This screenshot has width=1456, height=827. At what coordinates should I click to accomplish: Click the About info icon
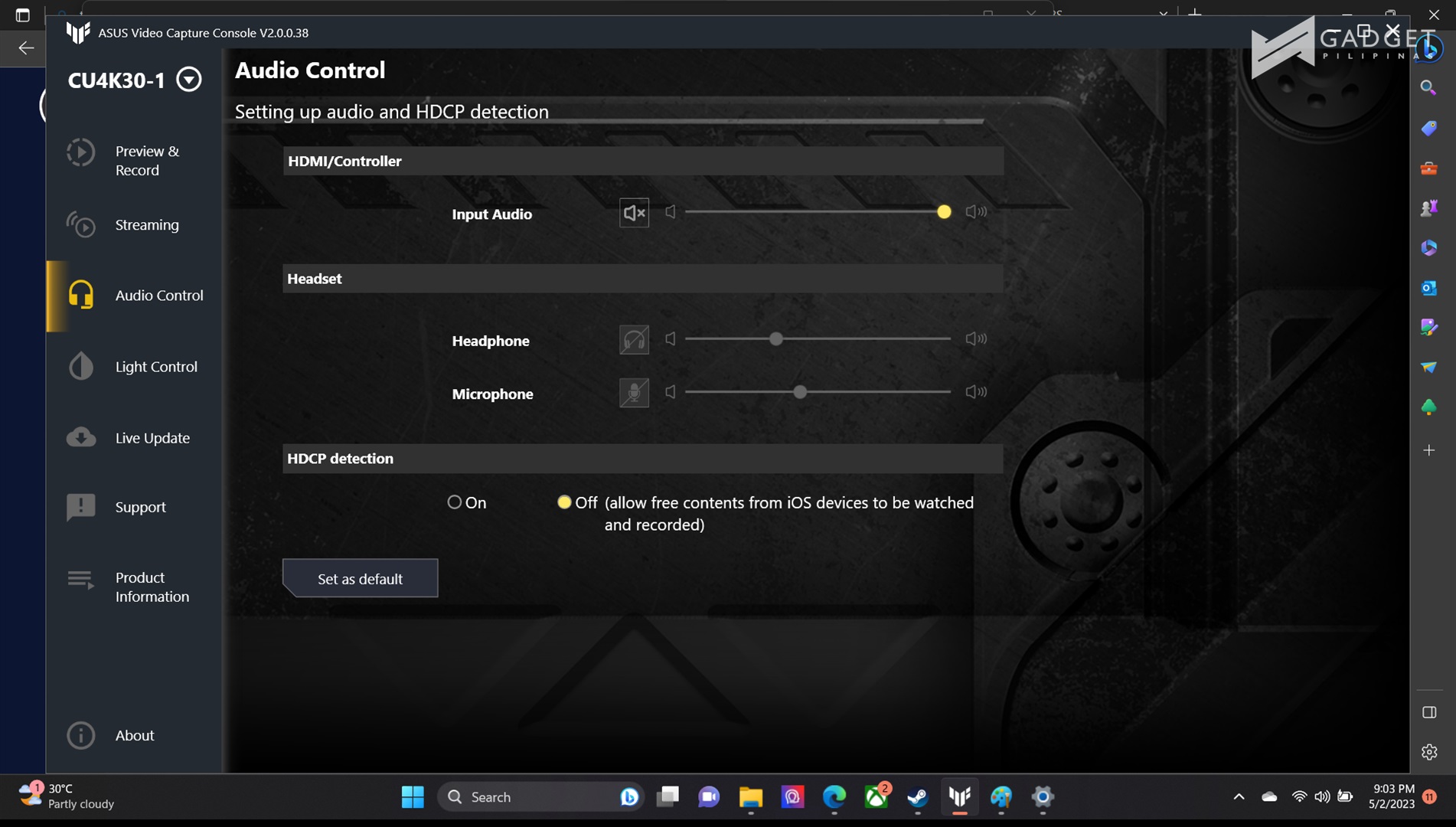(81, 735)
